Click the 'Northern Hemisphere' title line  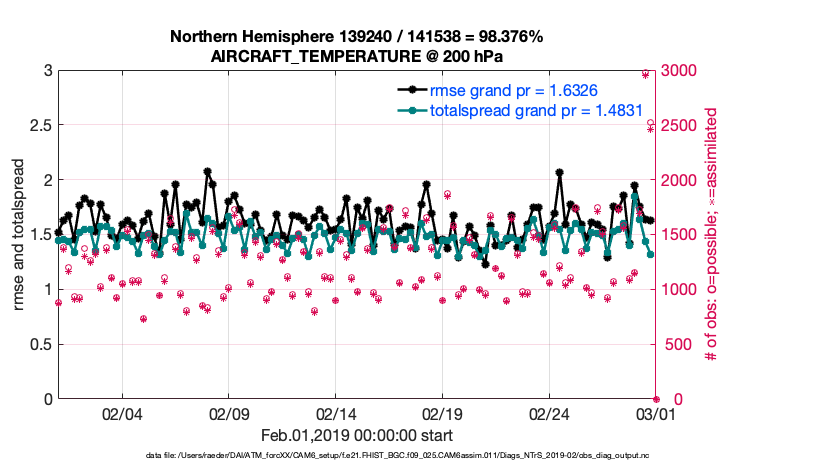tap(356, 36)
